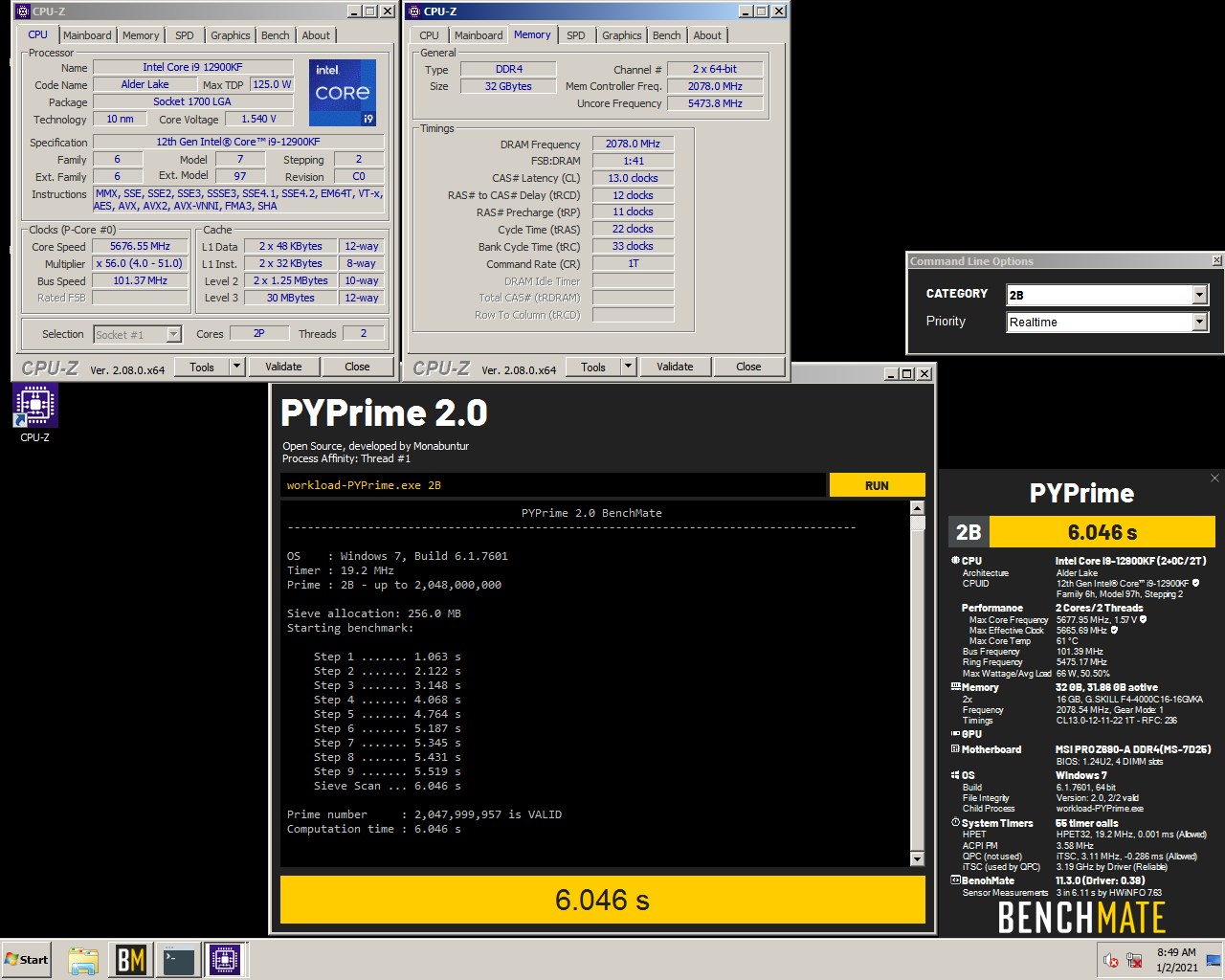Click the CAS# Latency value 13.0 clocks
Screen dimensions: 1225x980
click(x=633, y=178)
